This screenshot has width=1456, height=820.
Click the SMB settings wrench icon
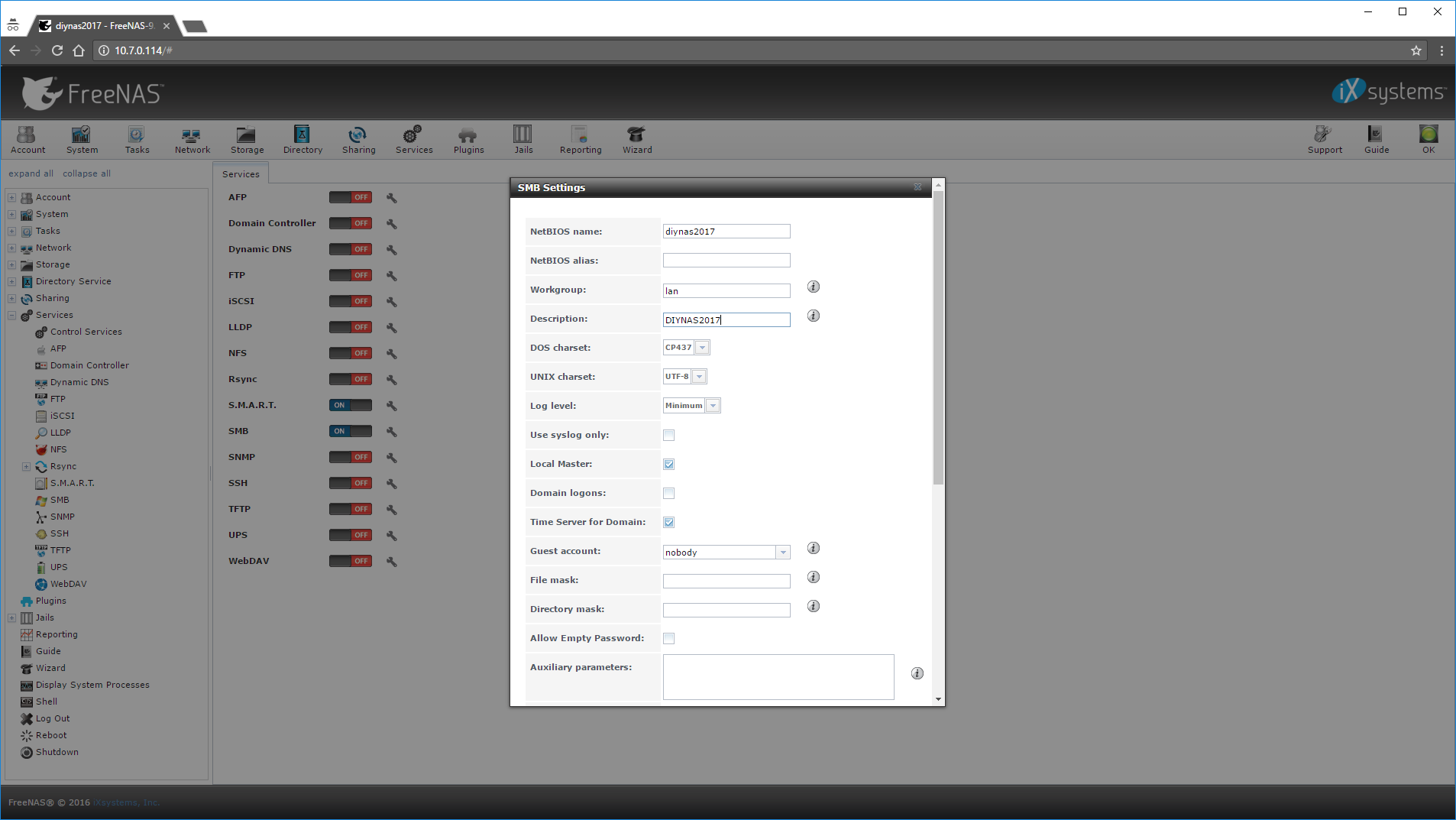point(391,432)
